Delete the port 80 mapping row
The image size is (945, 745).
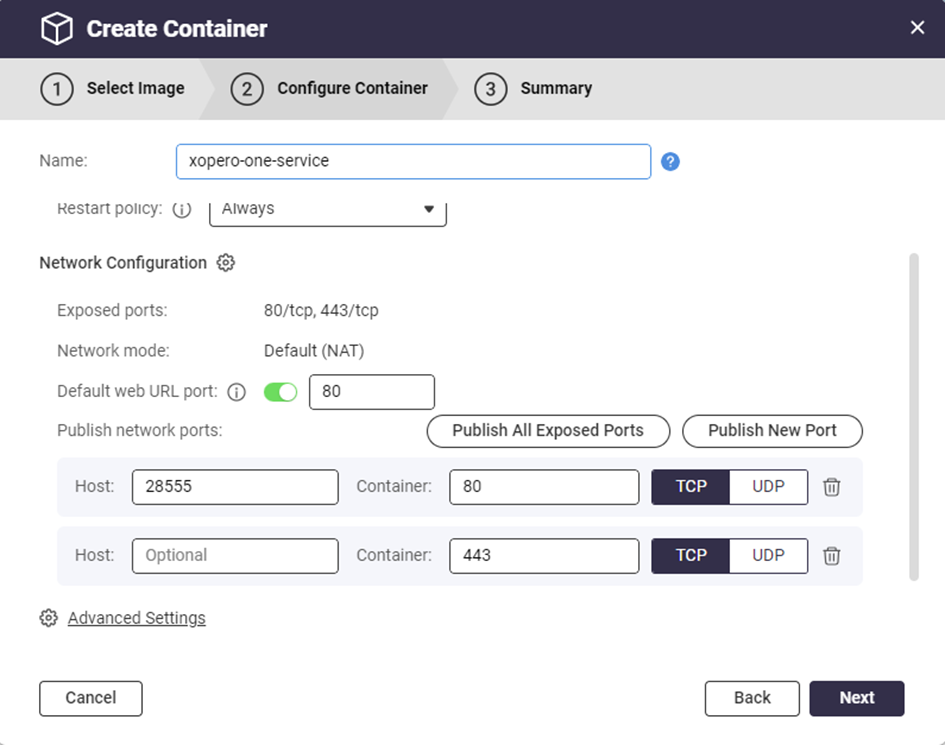831,487
